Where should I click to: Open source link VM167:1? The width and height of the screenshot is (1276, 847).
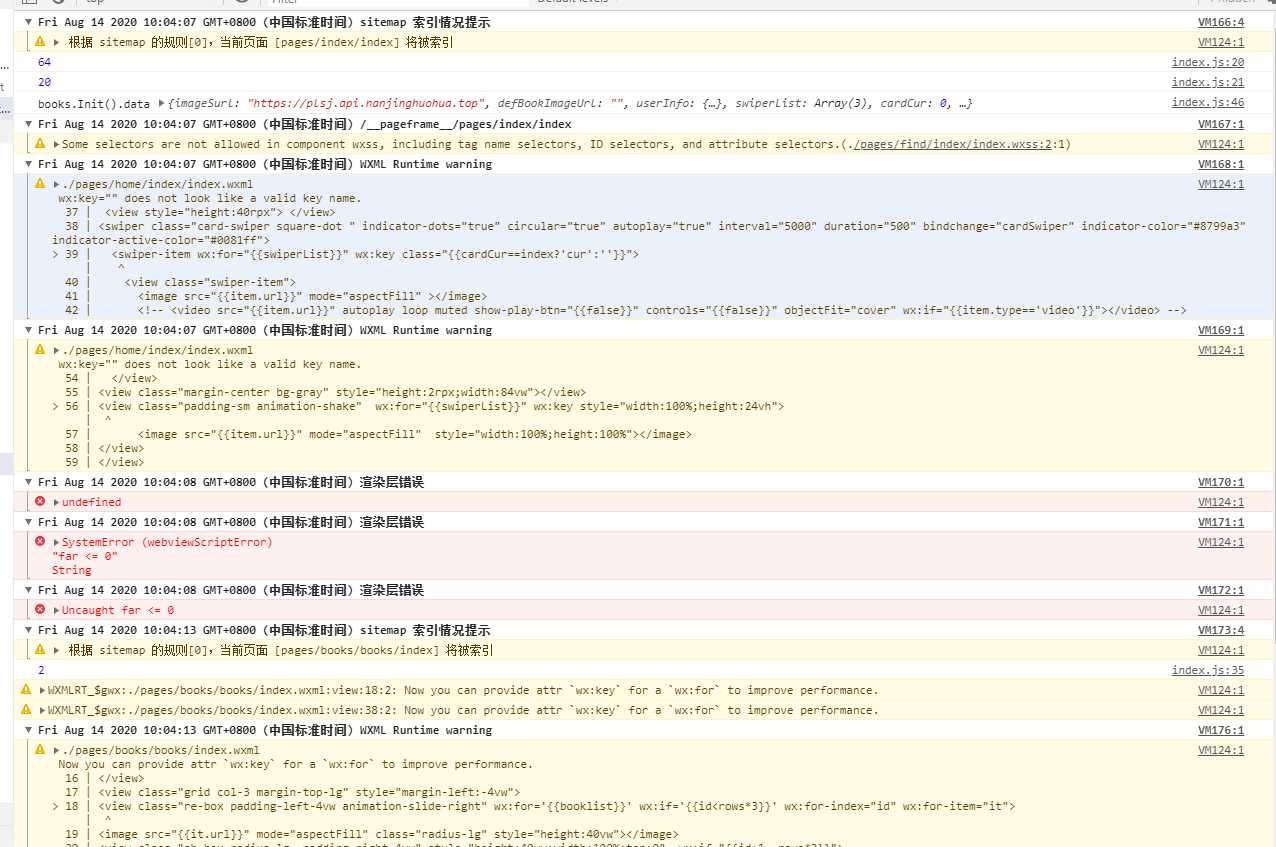tap(1221, 124)
